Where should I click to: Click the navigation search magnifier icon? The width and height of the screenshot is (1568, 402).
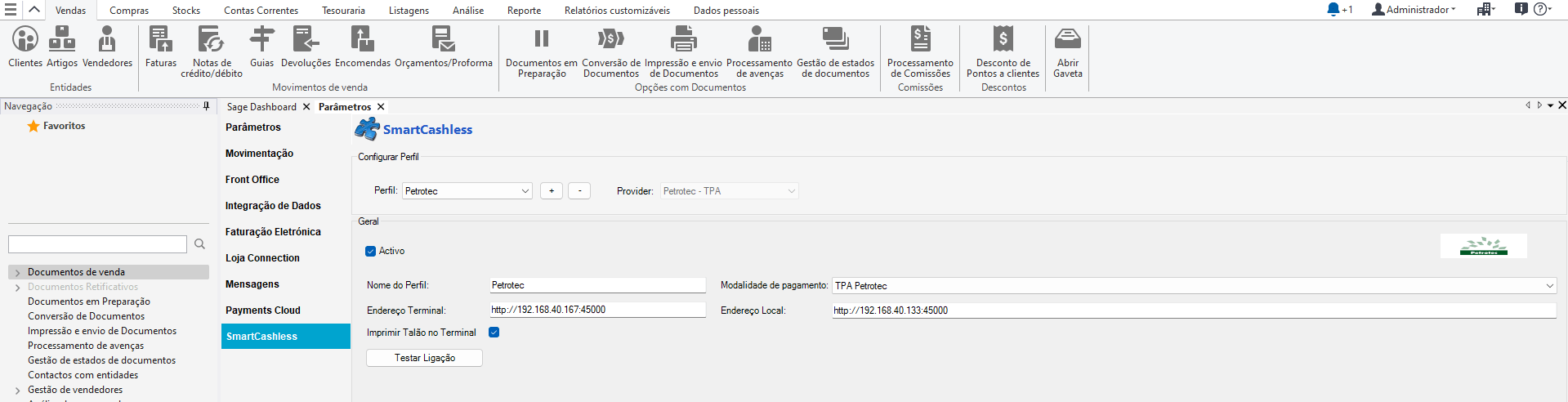(199, 244)
